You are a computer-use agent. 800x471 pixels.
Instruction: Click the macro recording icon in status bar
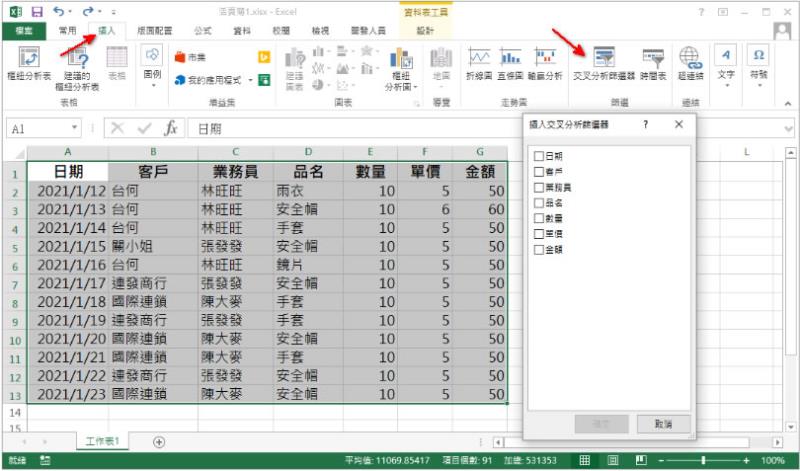click(x=45, y=460)
